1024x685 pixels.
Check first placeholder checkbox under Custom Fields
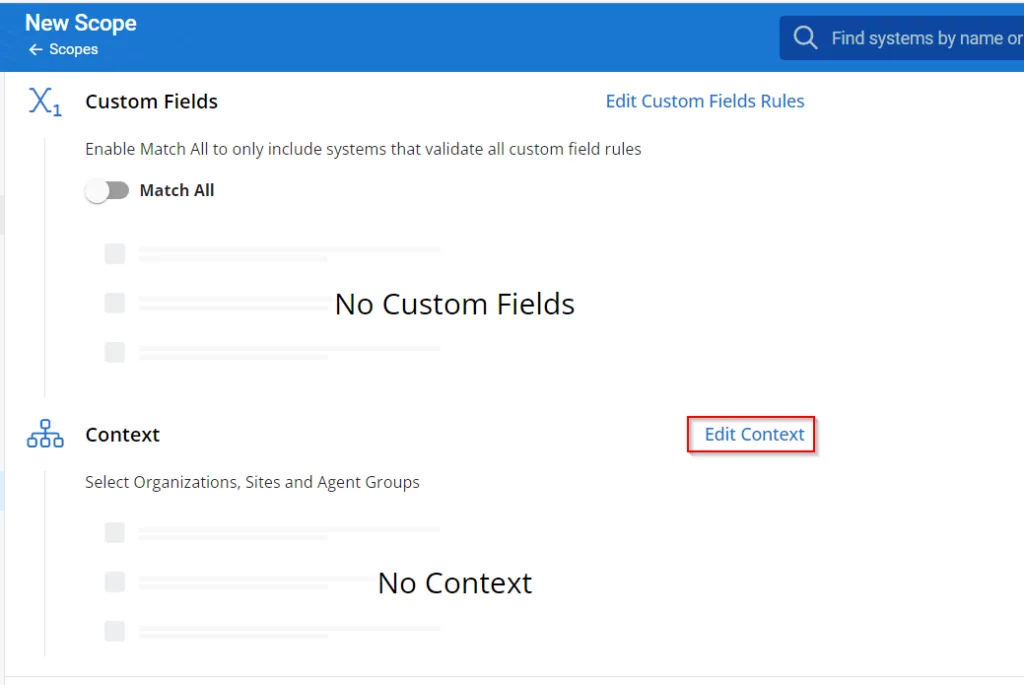pos(115,254)
